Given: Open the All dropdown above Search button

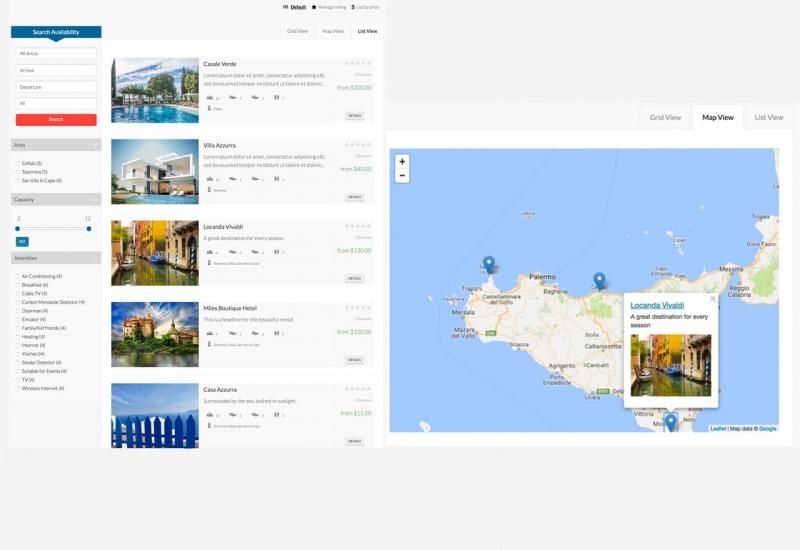Looking at the screenshot, I should pyautogui.click(x=56, y=103).
